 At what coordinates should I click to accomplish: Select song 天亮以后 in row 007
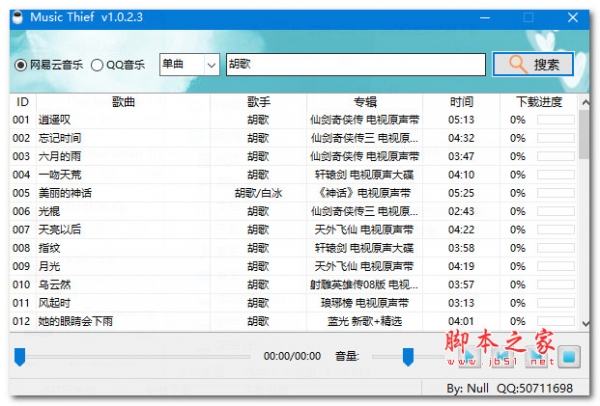tap(60, 230)
